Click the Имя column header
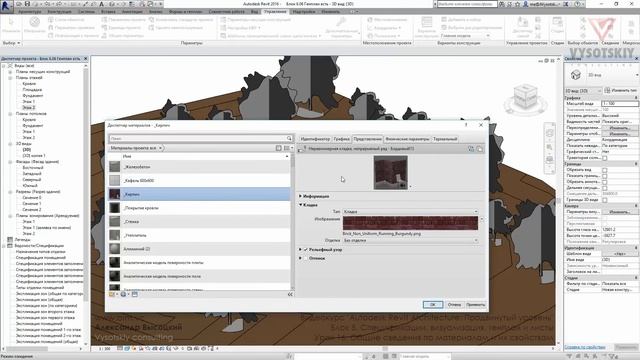640x360 pixels. pos(127,156)
